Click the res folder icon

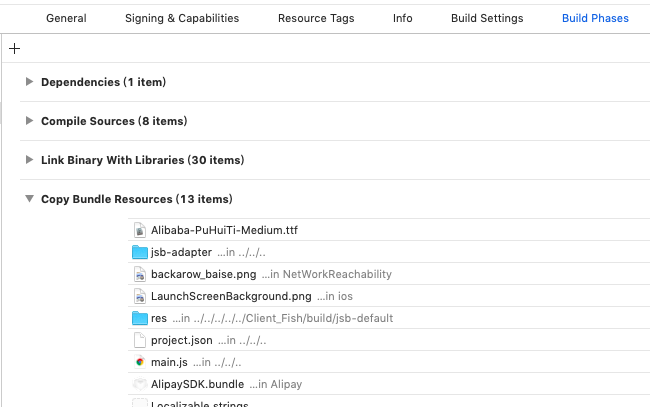tap(140, 318)
